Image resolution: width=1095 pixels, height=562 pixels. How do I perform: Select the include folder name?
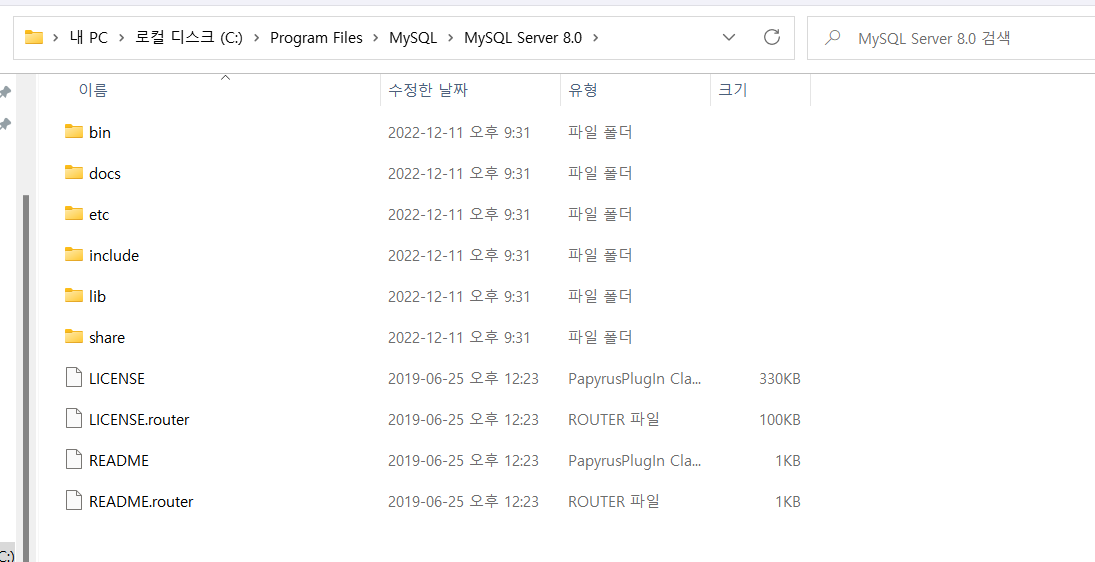[x=114, y=256]
